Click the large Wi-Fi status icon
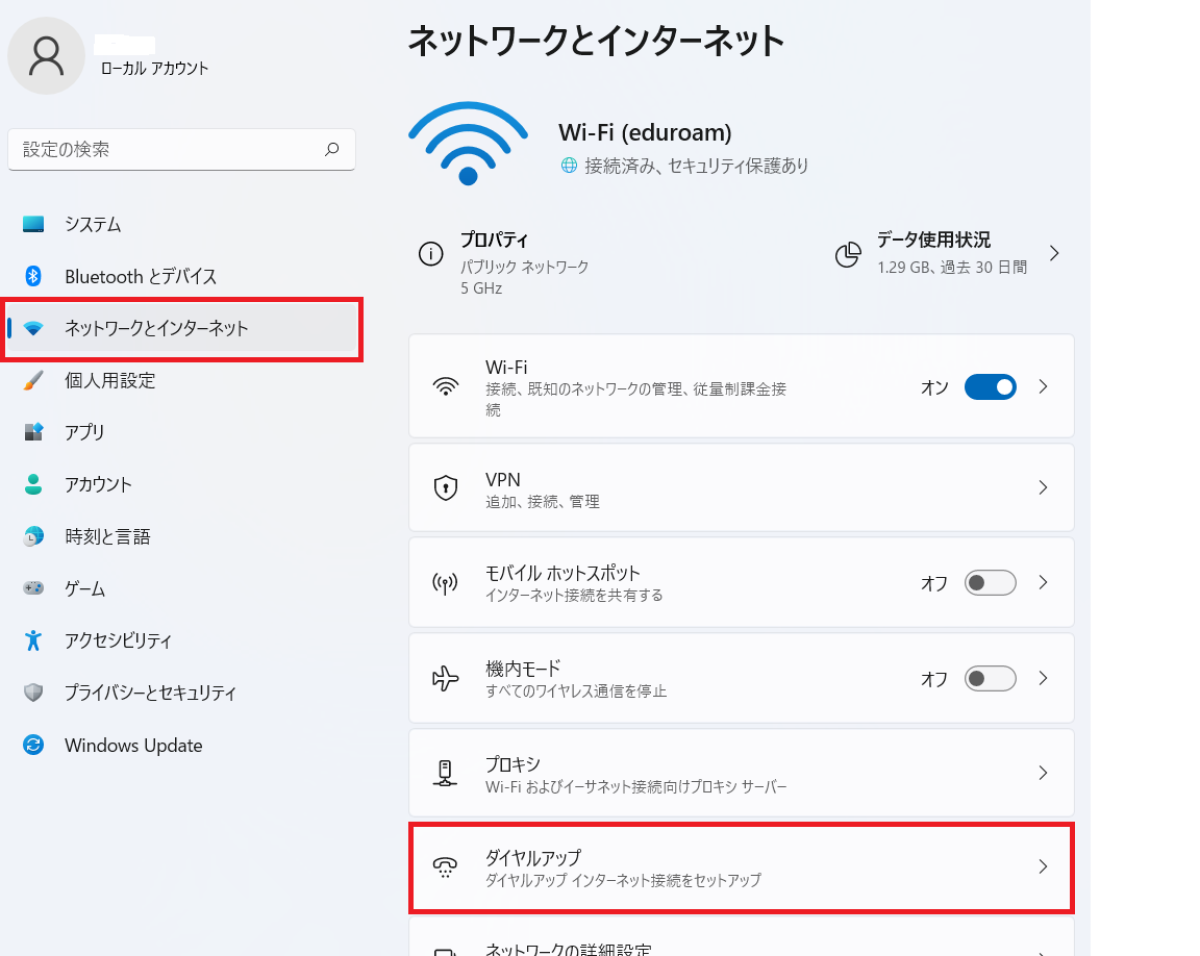 click(468, 143)
